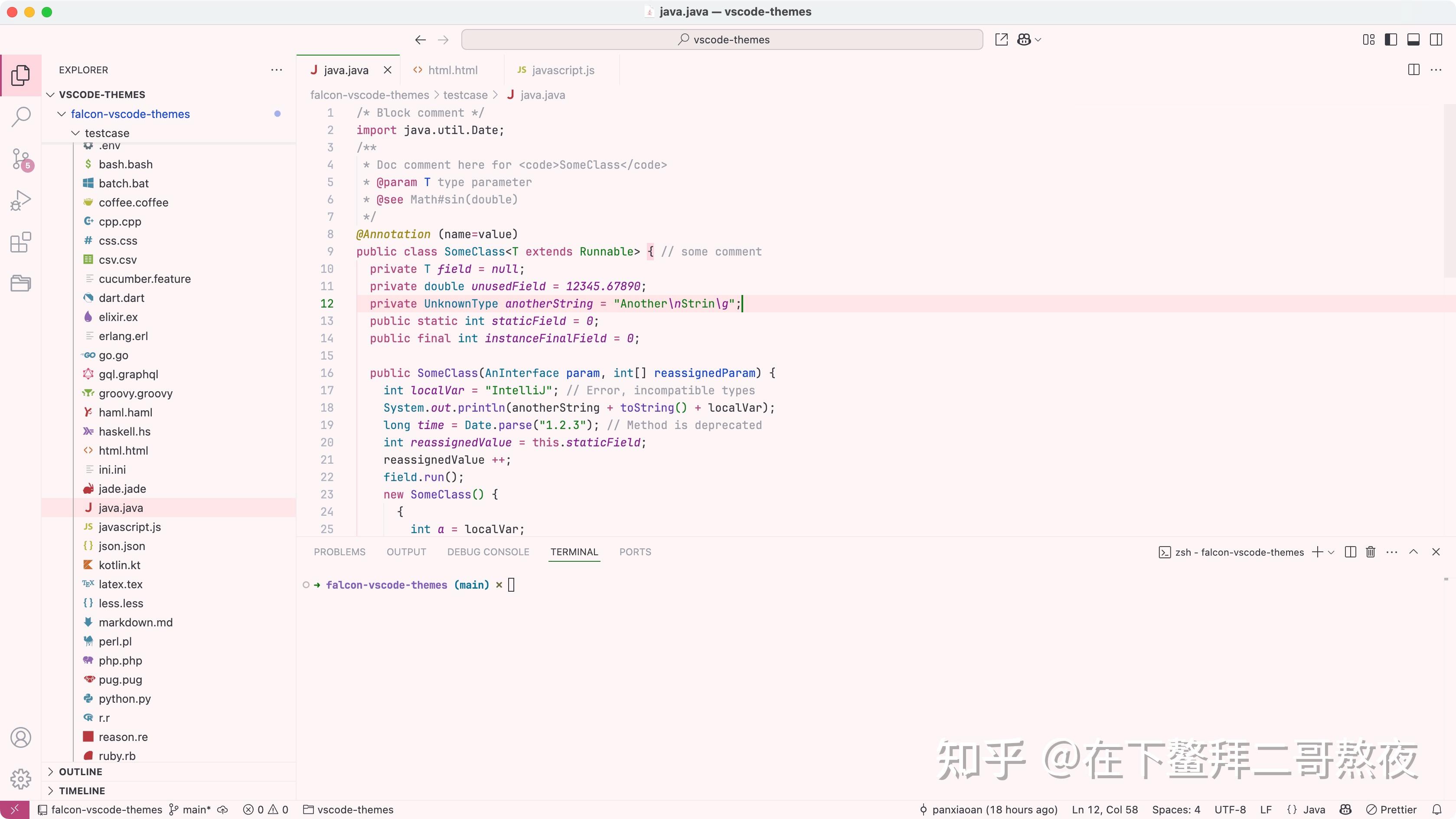Open the Run and Debug view
This screenshot has height=819, width=1456.
point(20,201)
